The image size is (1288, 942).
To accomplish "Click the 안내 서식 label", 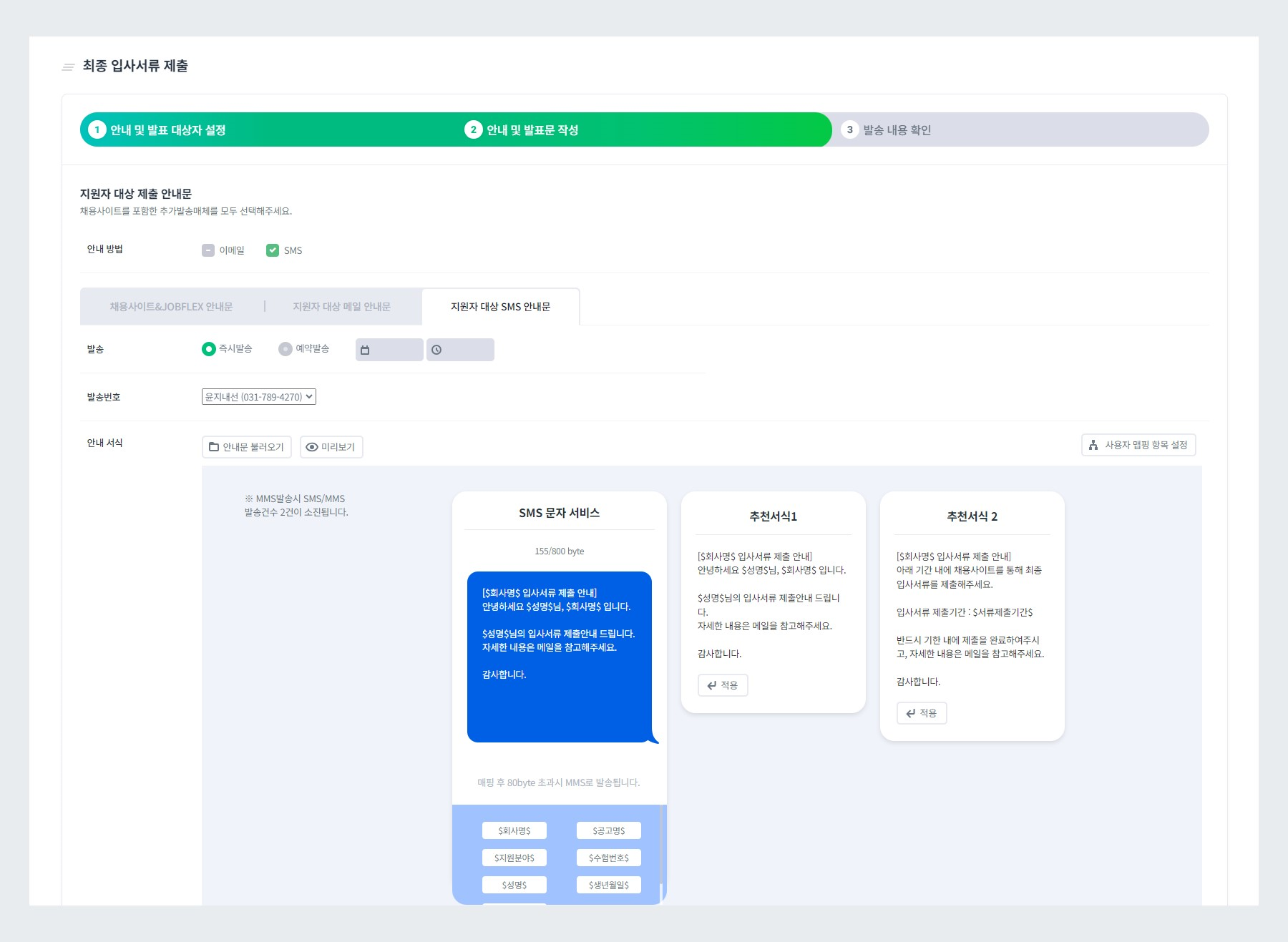I will click(x=105, y=443).
